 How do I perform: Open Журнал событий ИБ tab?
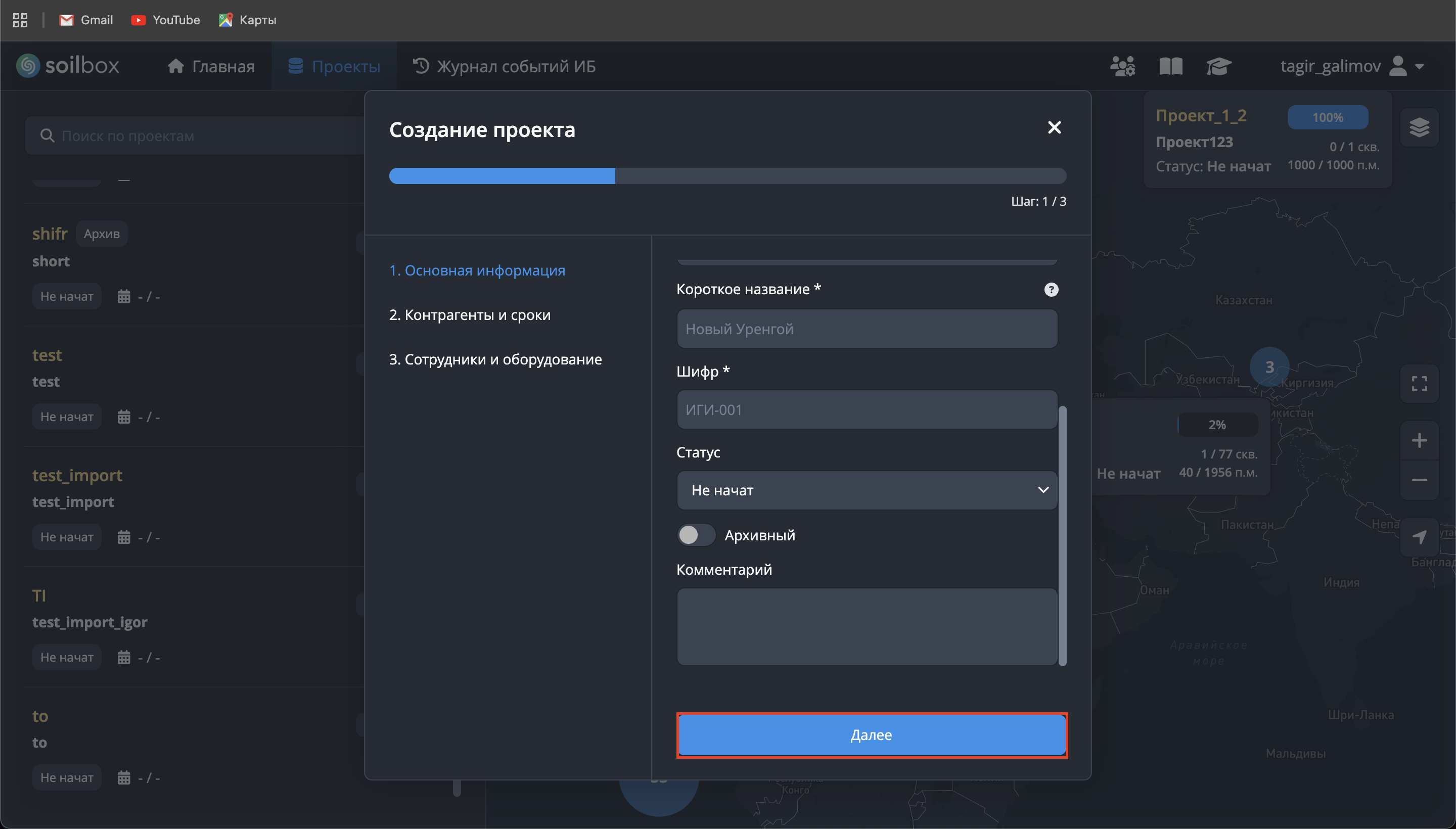pos(504,66)
